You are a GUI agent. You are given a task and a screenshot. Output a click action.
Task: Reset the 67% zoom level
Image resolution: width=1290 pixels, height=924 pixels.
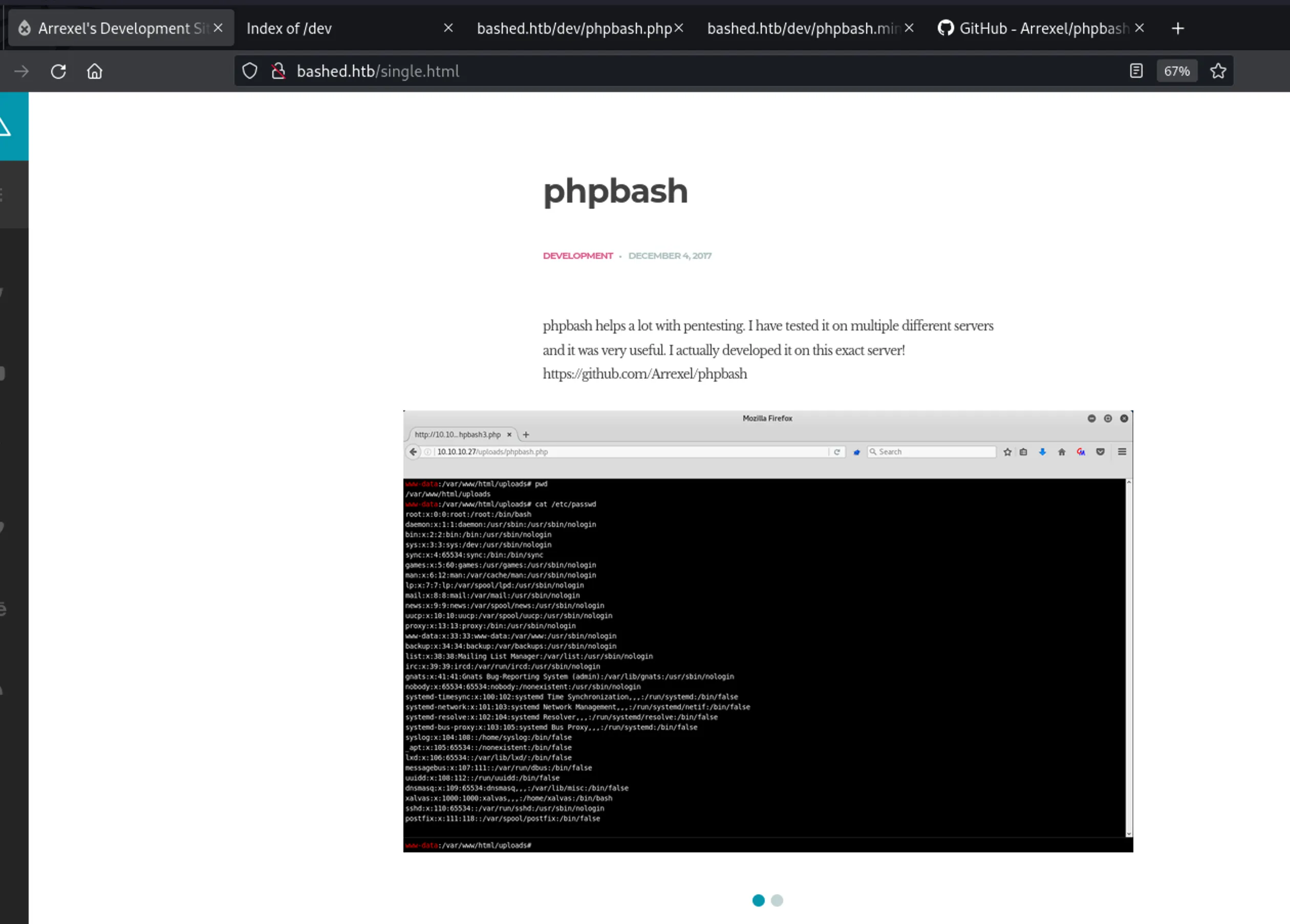(x=1177, y=71)
